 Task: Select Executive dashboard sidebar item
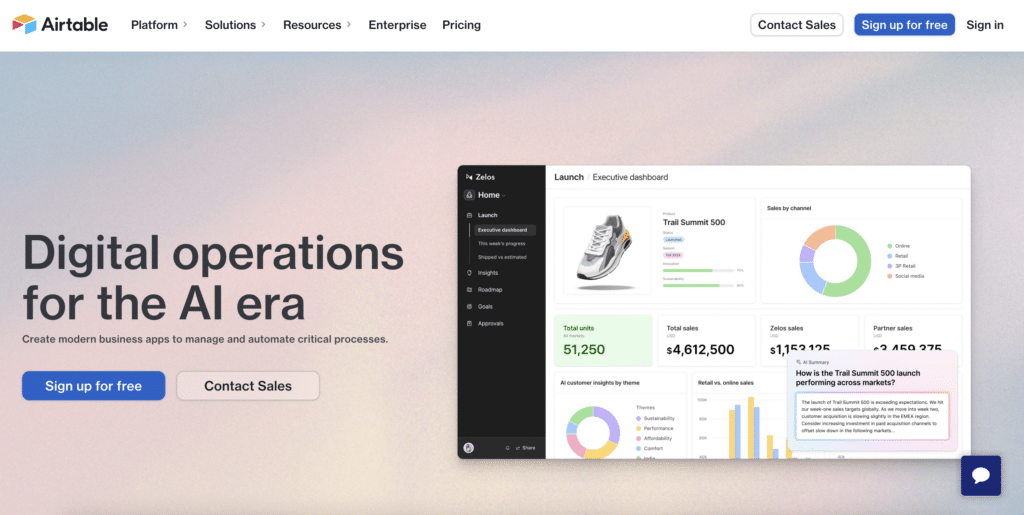505,230
